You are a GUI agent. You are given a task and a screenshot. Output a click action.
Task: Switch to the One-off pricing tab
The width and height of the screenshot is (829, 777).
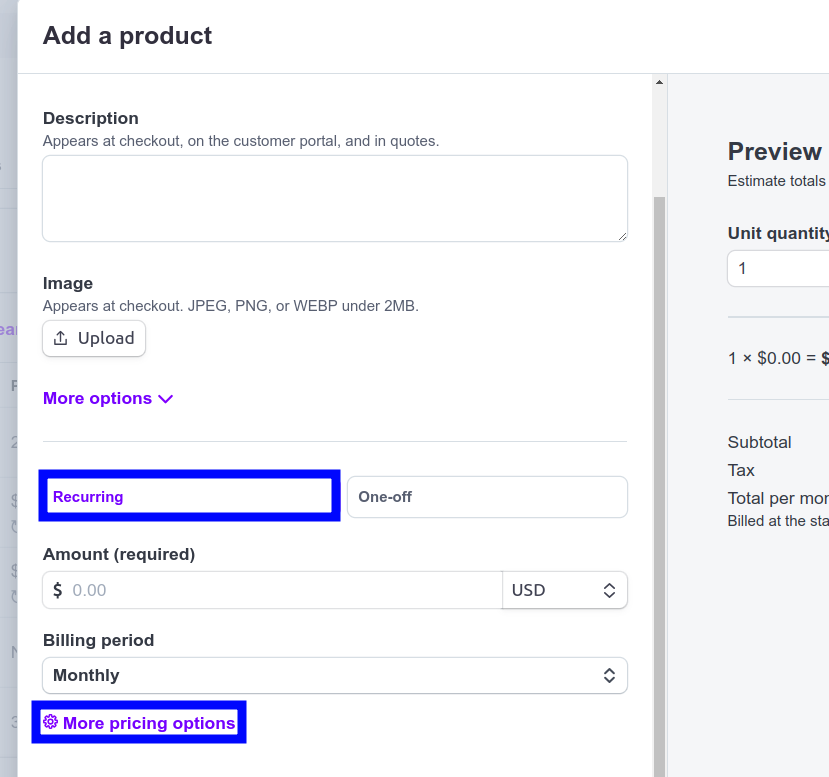(487, 496)
